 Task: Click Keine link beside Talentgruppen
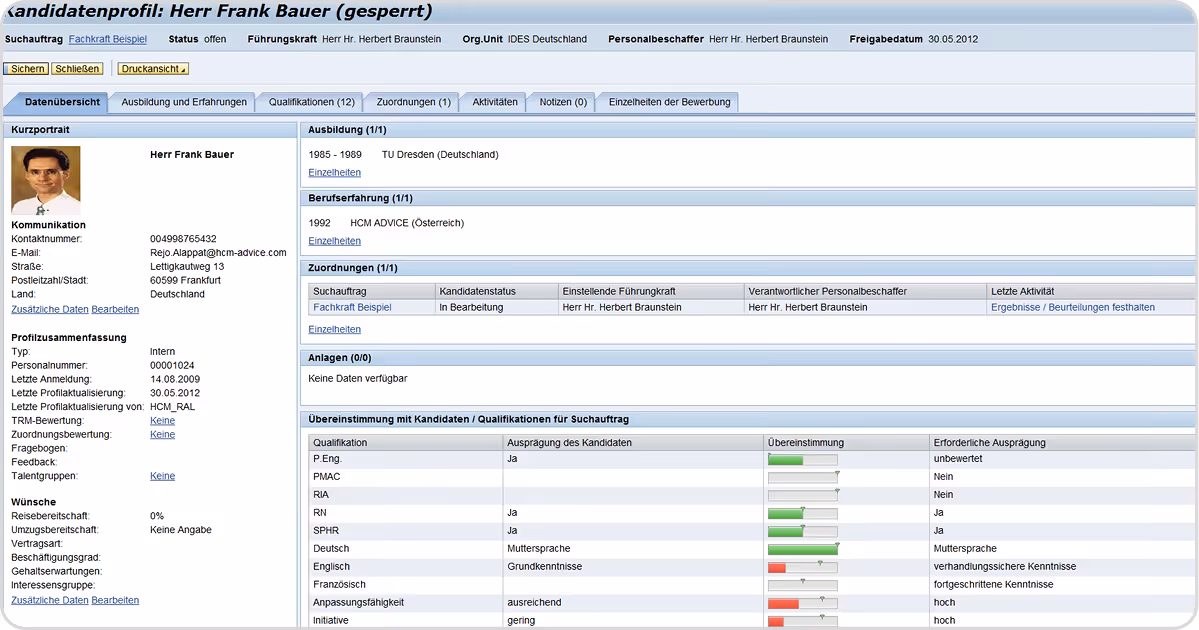coord(162,476)
